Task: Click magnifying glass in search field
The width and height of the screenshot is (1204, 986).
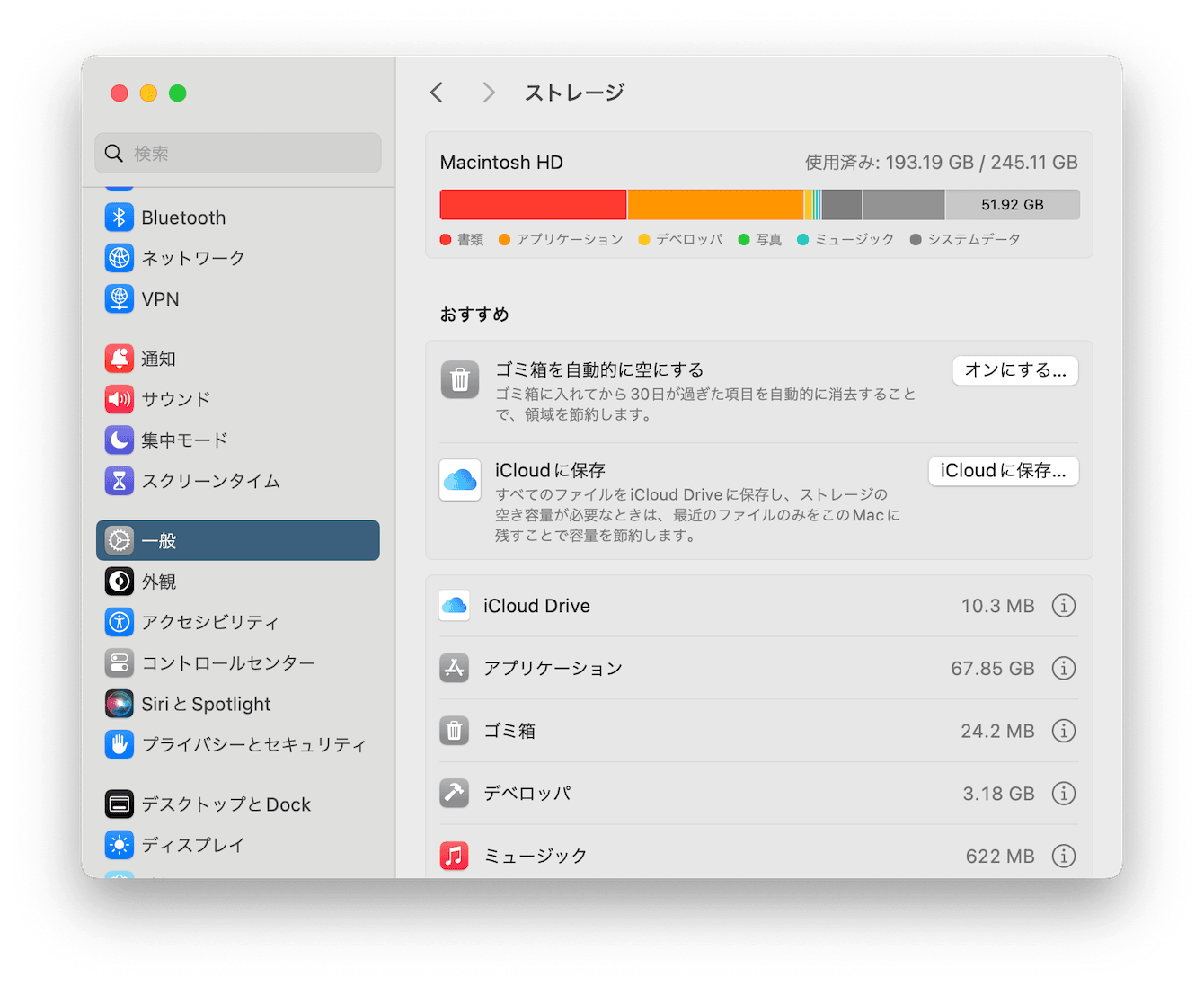Action: pos(114,154)
